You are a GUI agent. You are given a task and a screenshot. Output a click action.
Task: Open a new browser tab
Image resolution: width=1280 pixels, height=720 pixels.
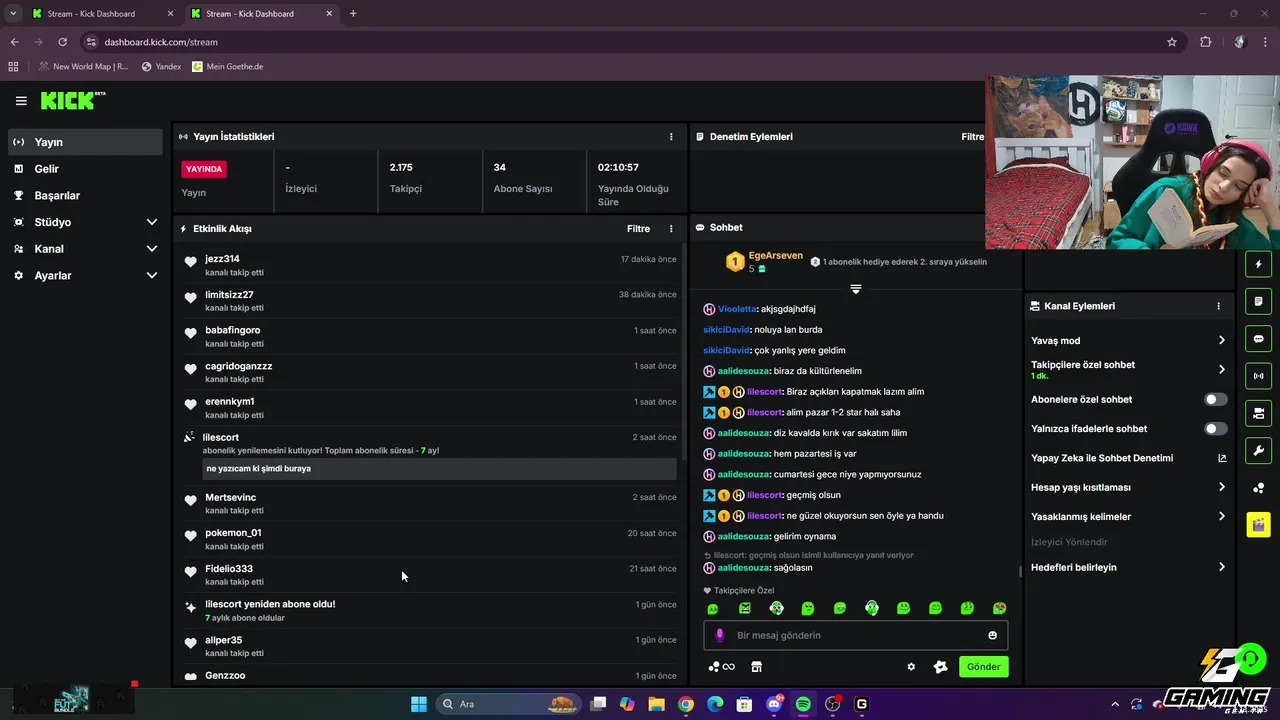(x=353, y=14)
